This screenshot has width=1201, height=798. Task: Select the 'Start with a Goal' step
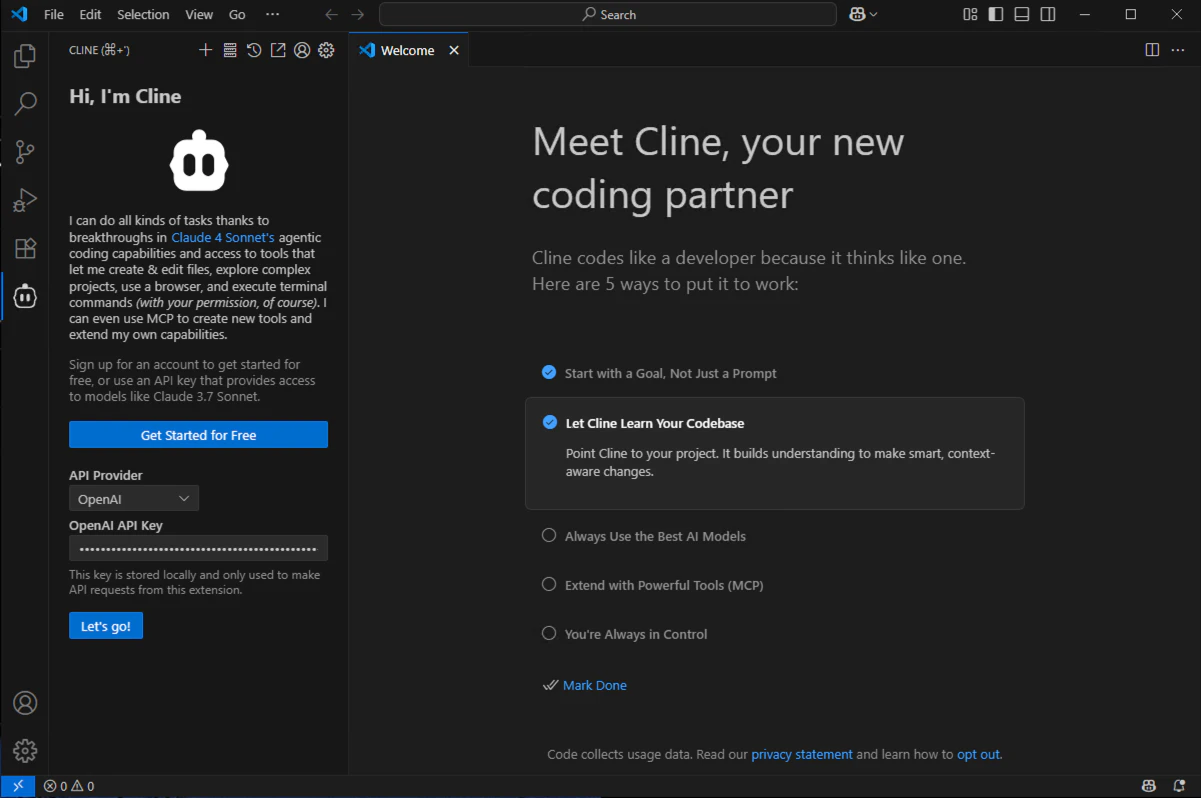(x=660, y=373)
